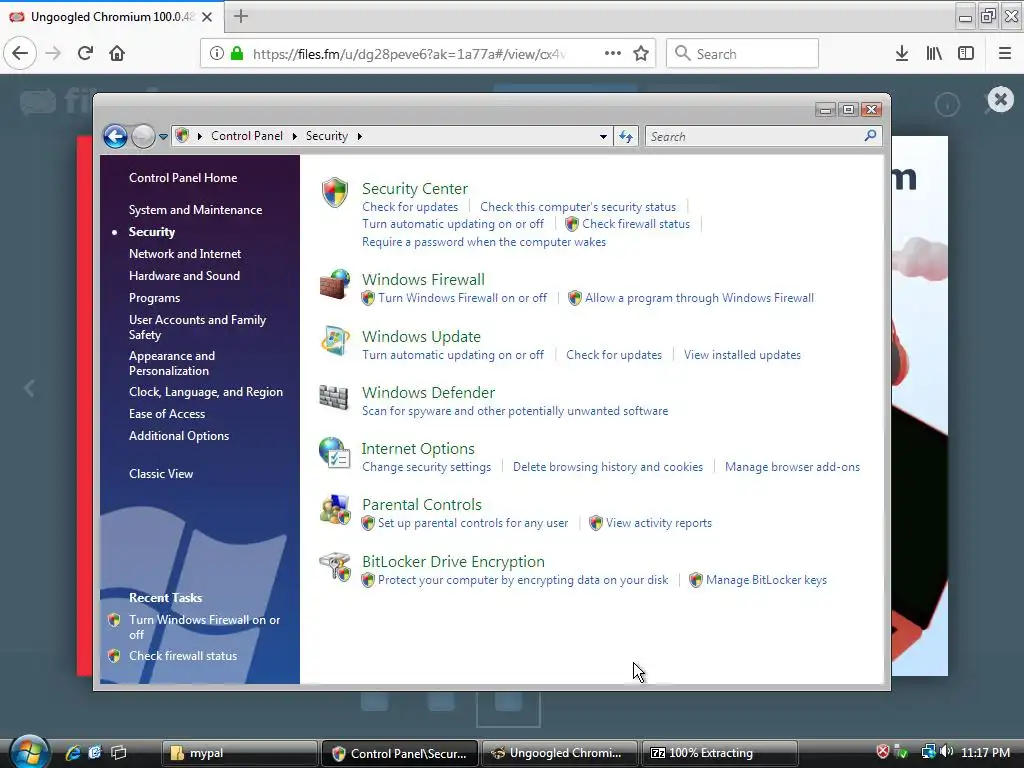The width and height of the screenshot is (1024, 768).
Task: Open the BitLocker Drive Encryption keys icon
Action: [x=335, y=566]
